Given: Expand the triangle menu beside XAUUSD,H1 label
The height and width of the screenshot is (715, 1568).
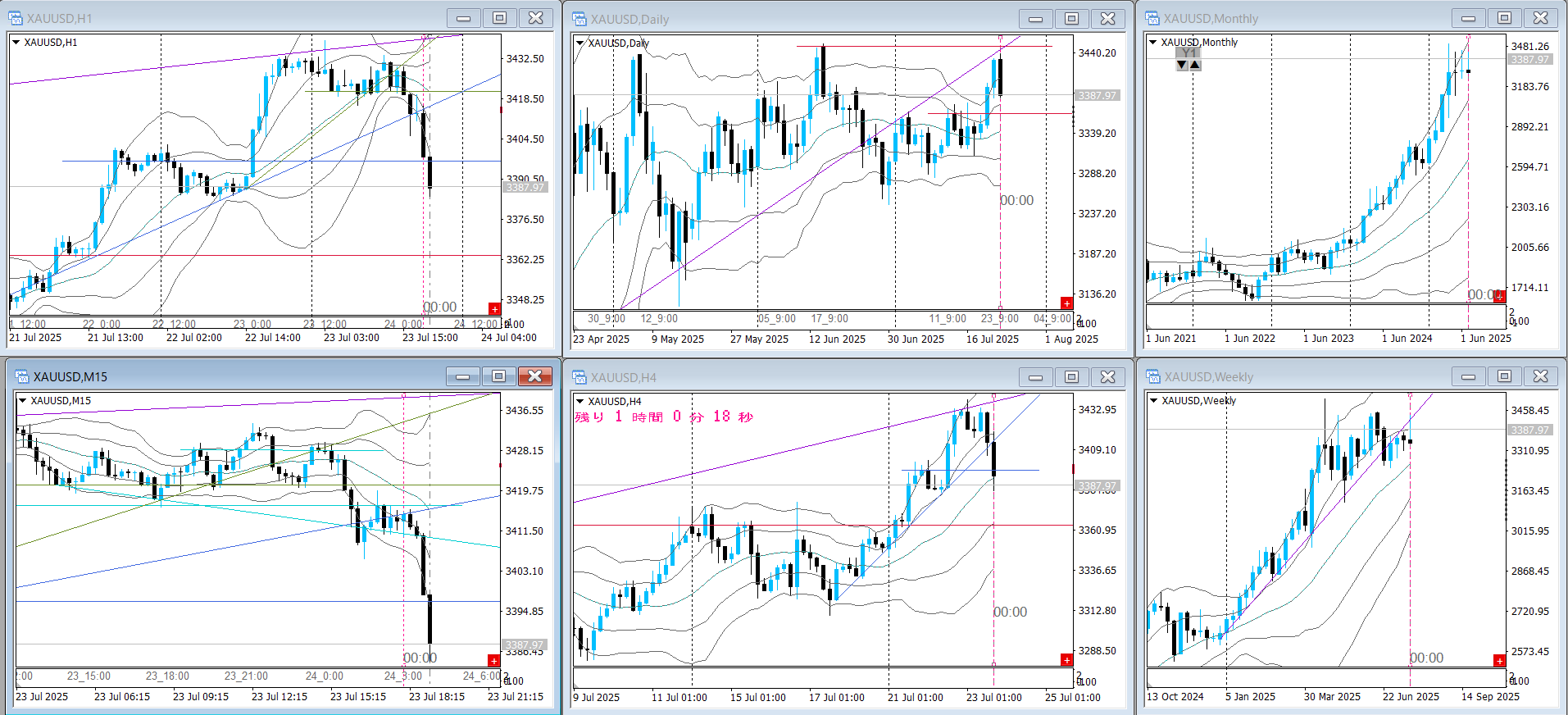Looking at the screenshot, I should [16, 43].
